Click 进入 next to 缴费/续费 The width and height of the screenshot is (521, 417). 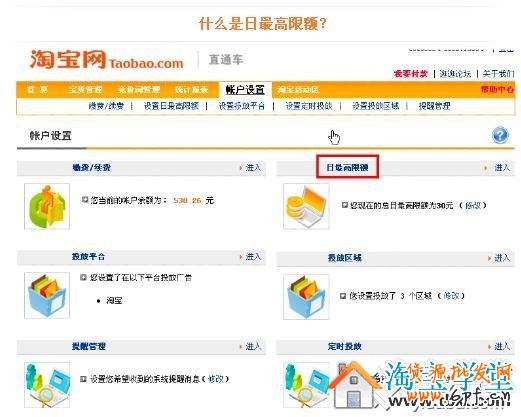(253, 167)
